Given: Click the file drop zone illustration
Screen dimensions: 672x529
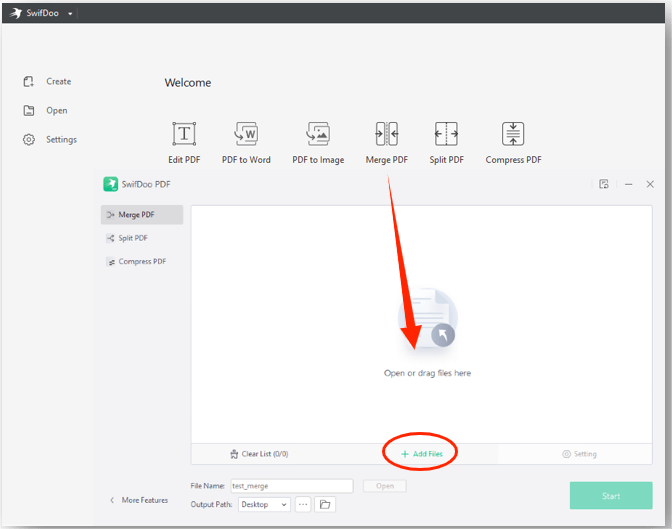Looking at the screenshot, I should point(428,318).
